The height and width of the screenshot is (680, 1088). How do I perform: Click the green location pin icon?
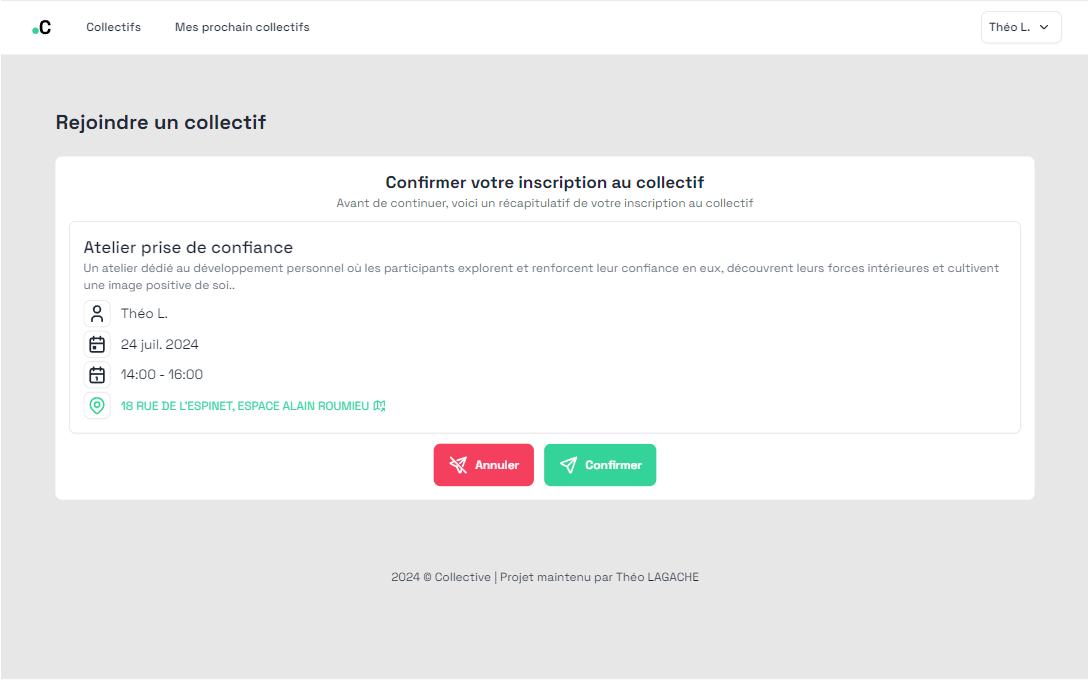coord(97,405)
